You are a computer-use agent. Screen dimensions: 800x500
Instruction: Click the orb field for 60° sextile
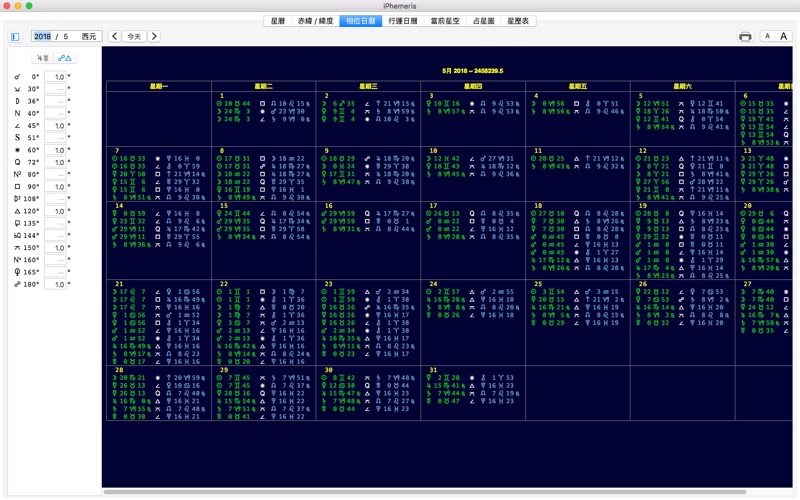click(x=57, y=150)
